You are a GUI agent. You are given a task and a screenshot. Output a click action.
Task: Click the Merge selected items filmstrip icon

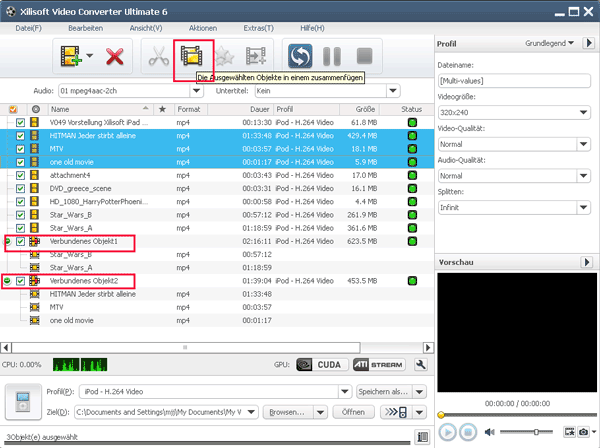point(192,56)
